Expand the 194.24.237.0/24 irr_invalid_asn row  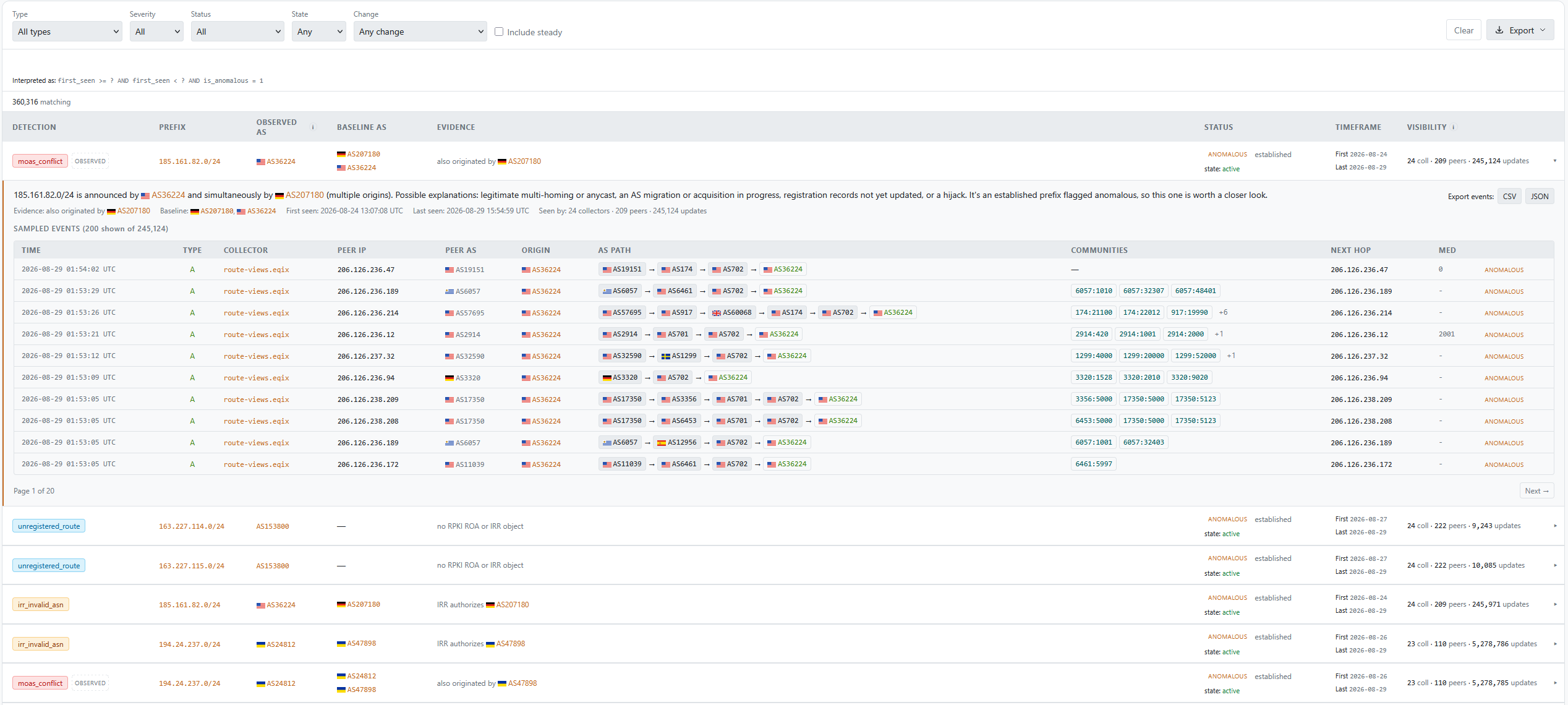click(x=1554, y=644)
